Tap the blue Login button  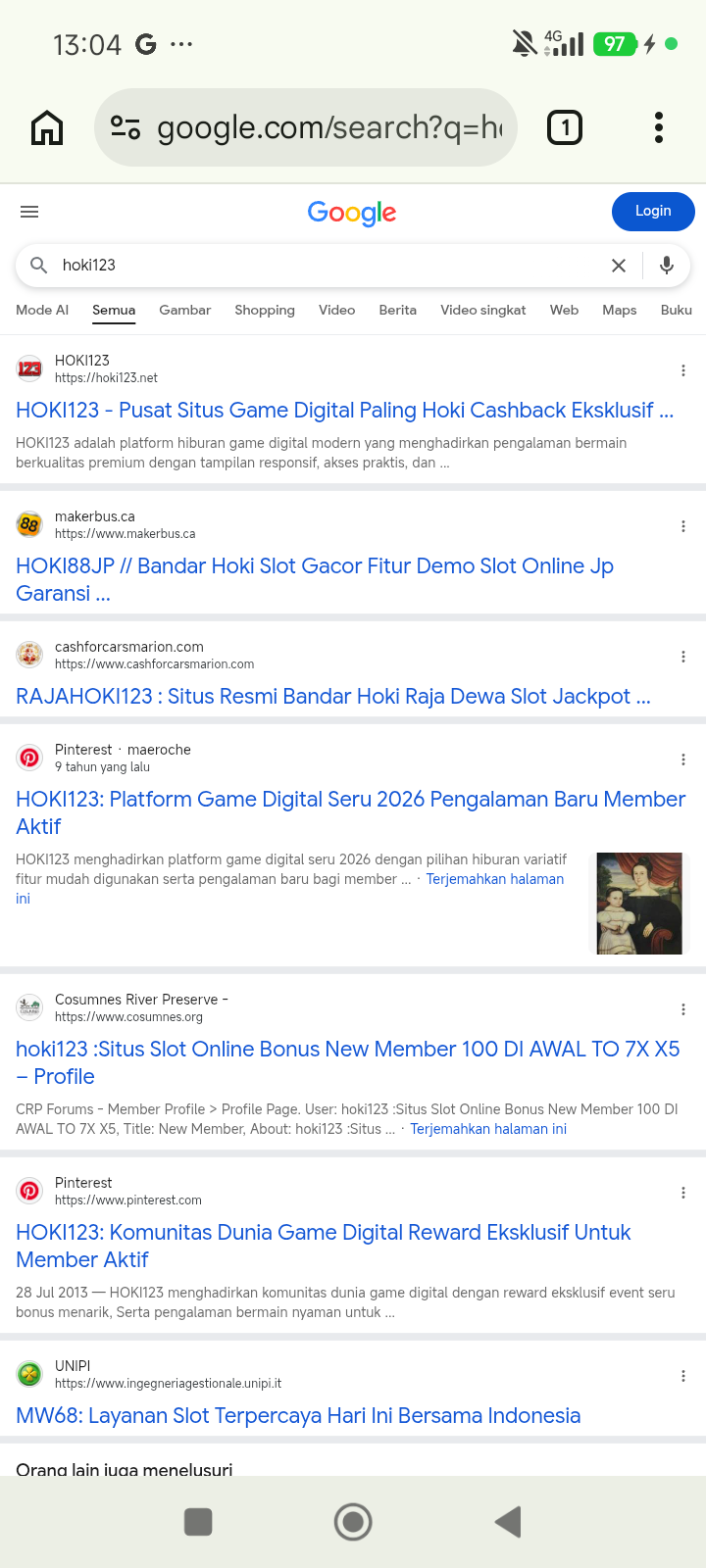point(653,211)
